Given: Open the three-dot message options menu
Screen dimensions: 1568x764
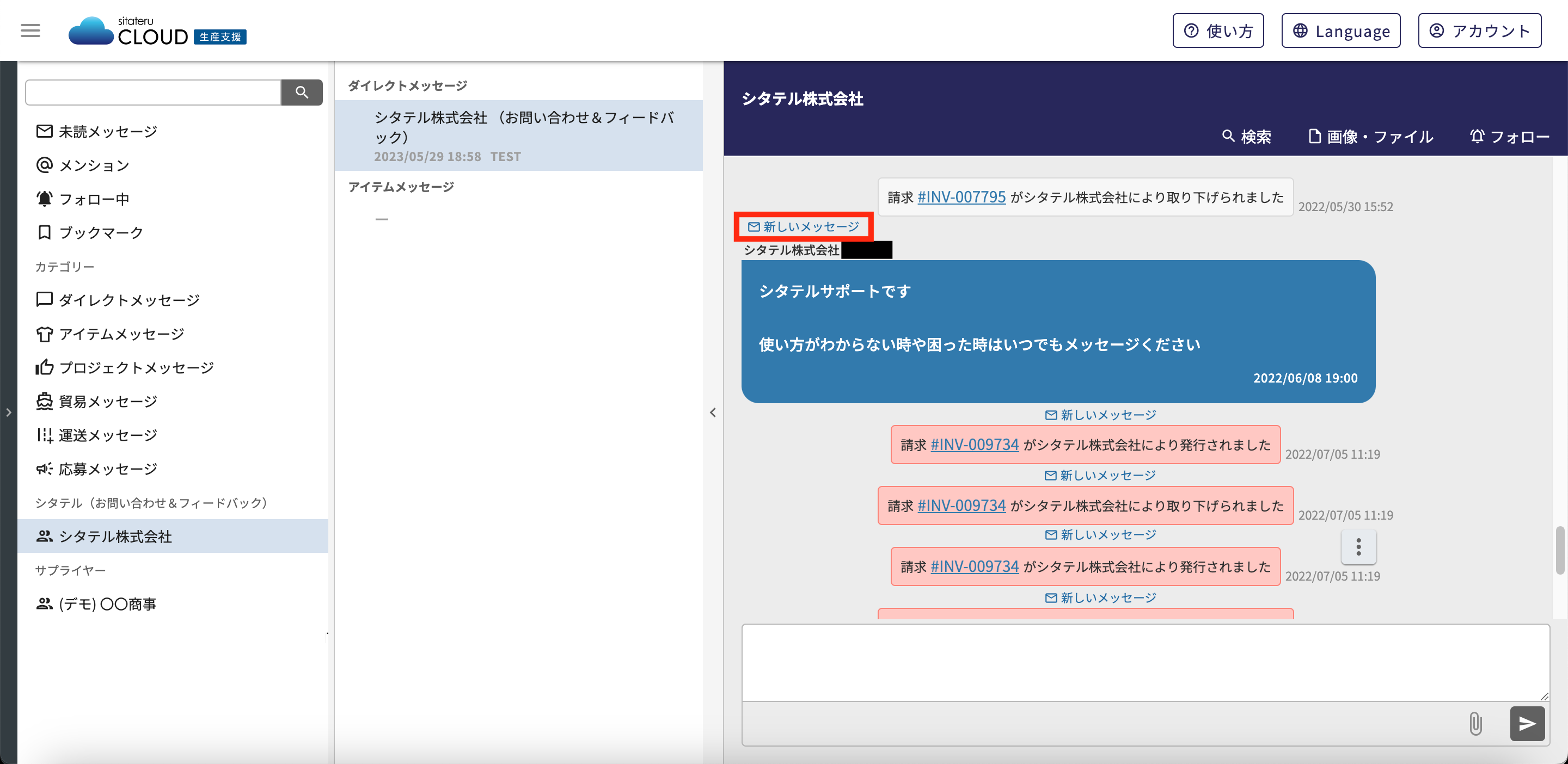Looking at the screenshot, I should (x=1358, y=547).
